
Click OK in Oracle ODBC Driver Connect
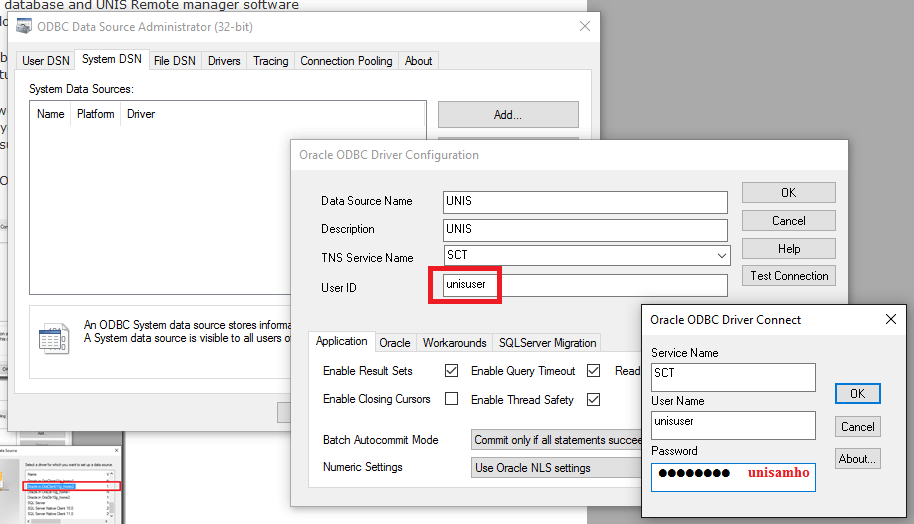pos(857,393)
